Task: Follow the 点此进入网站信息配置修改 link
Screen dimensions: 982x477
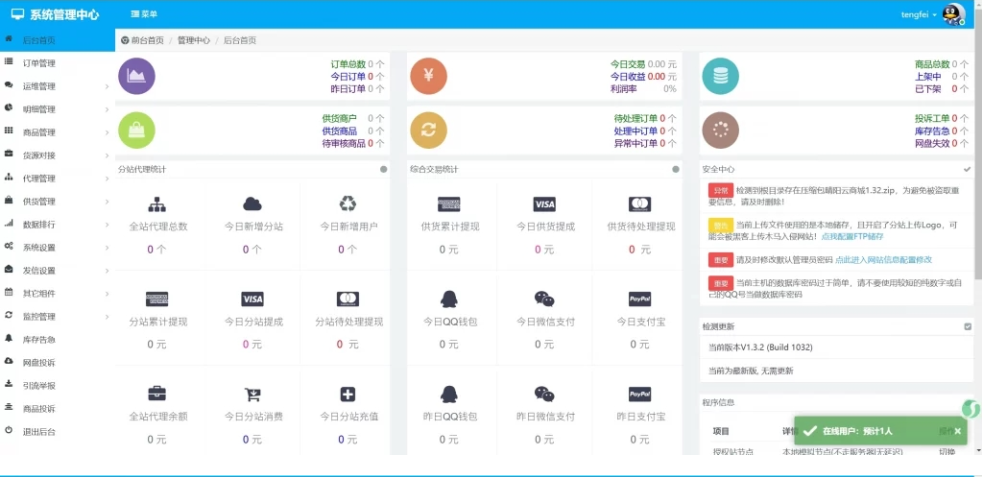Action: (x=884, y=260)
